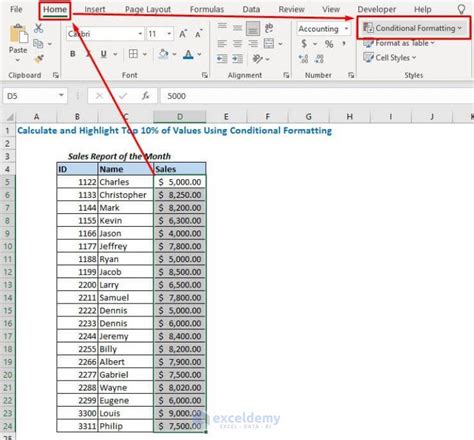Click the Cut scissors icon
This screenshot has height=440, width=474.
pyautogui.click(x=39, y=28)
